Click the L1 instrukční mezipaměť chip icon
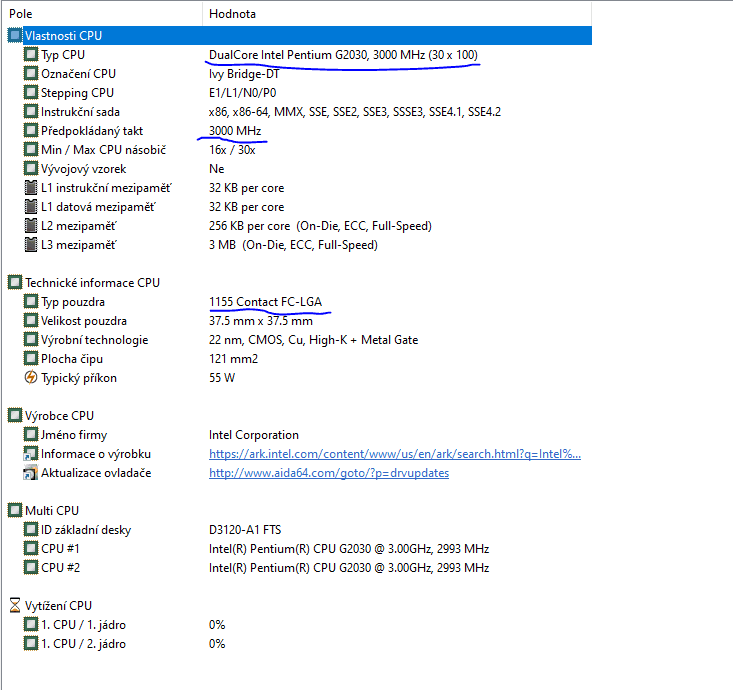The height and width of the screenshot is (690, 733). (x=31, y=187)
